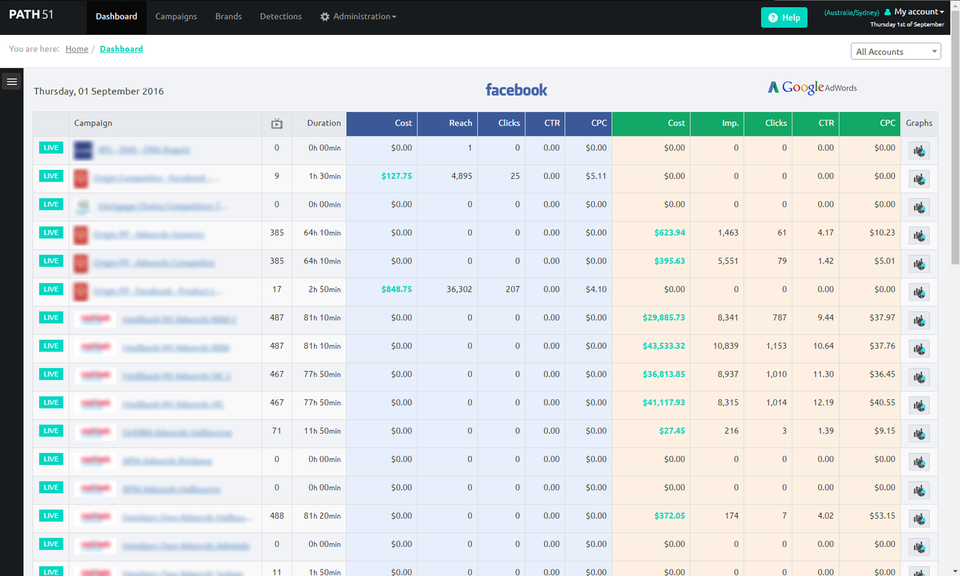Open the graphs icon for the first campaign row
Image resolution: width=960 pixels, height=576 pixels.
pyautogui.click(x=919, y=151)
